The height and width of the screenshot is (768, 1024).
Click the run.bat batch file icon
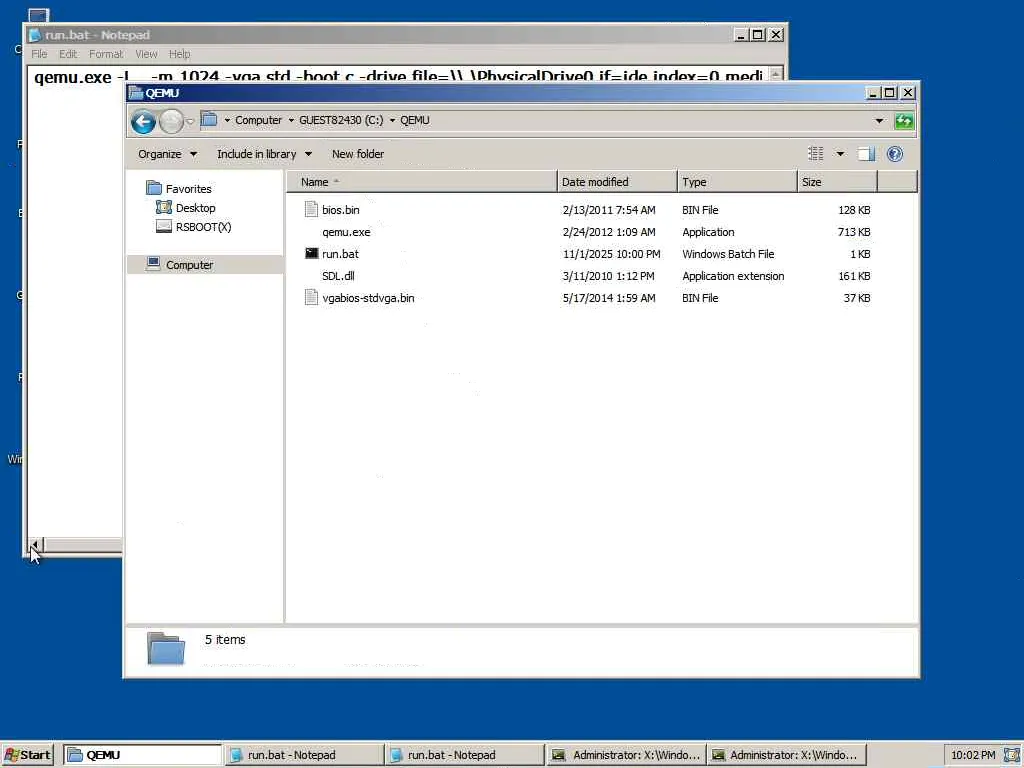tap(312, 253)
